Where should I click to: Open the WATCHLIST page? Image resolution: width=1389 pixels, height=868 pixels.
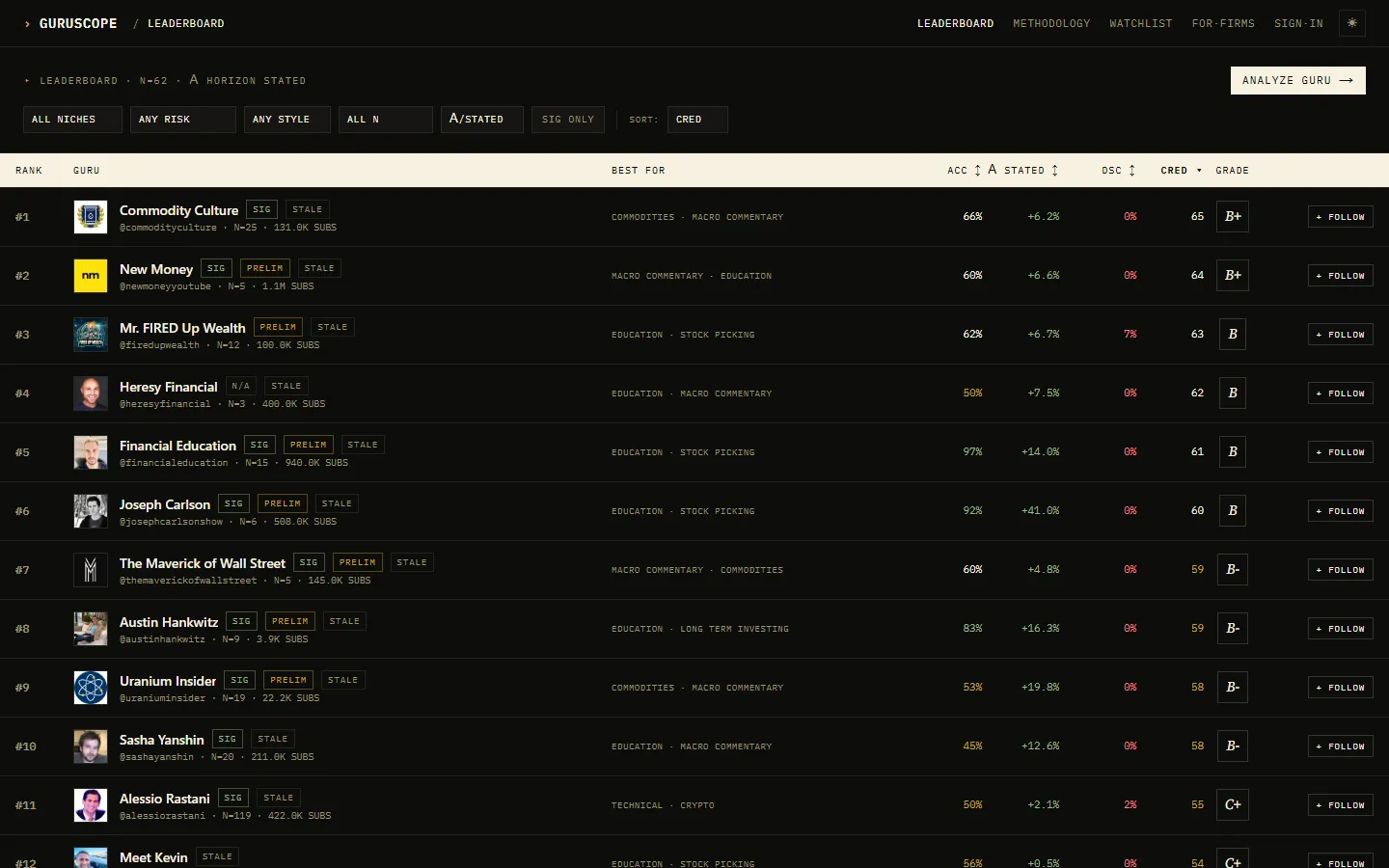[x=1141, y=23]
